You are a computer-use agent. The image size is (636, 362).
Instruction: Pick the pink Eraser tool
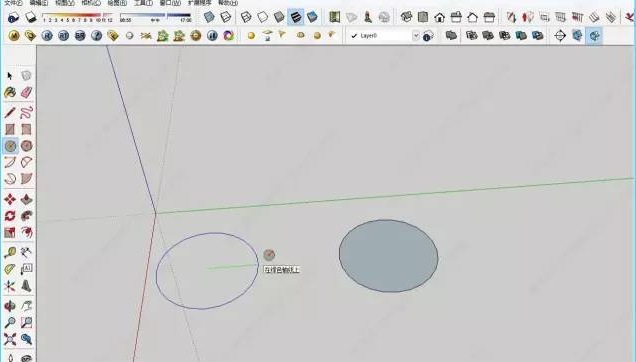coord(26,93)
